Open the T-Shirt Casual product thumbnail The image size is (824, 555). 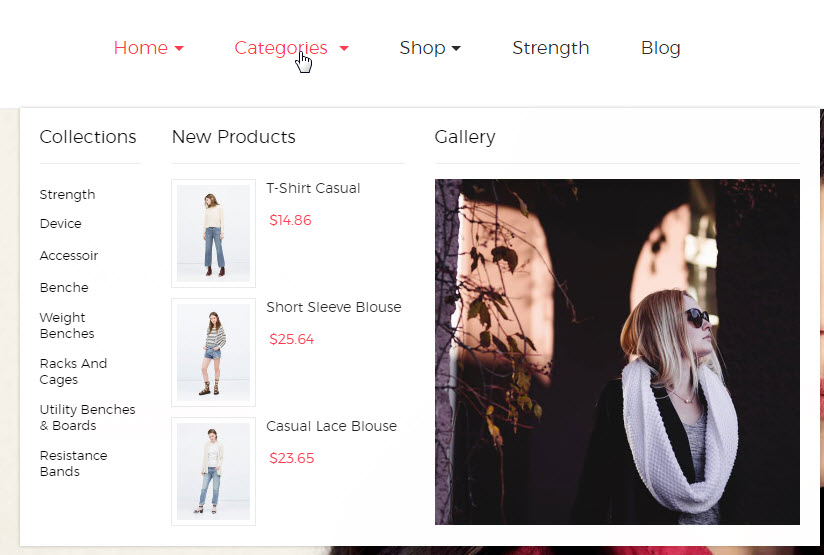[x=213, y=233]
